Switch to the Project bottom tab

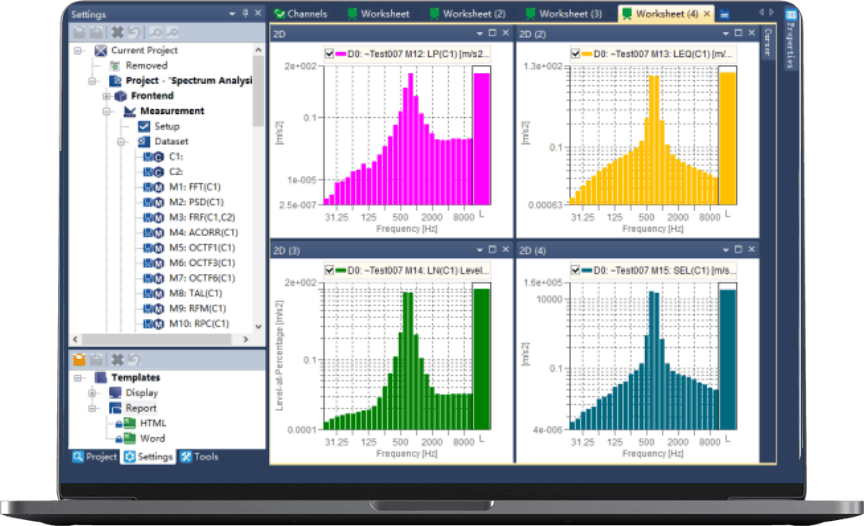tap(95, 457)
